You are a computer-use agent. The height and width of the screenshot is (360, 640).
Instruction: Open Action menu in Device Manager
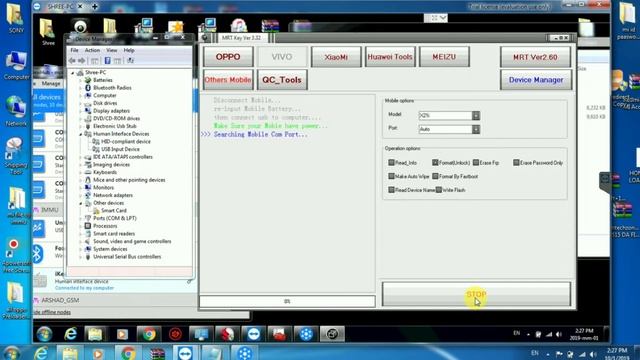(x=92, y=50)
